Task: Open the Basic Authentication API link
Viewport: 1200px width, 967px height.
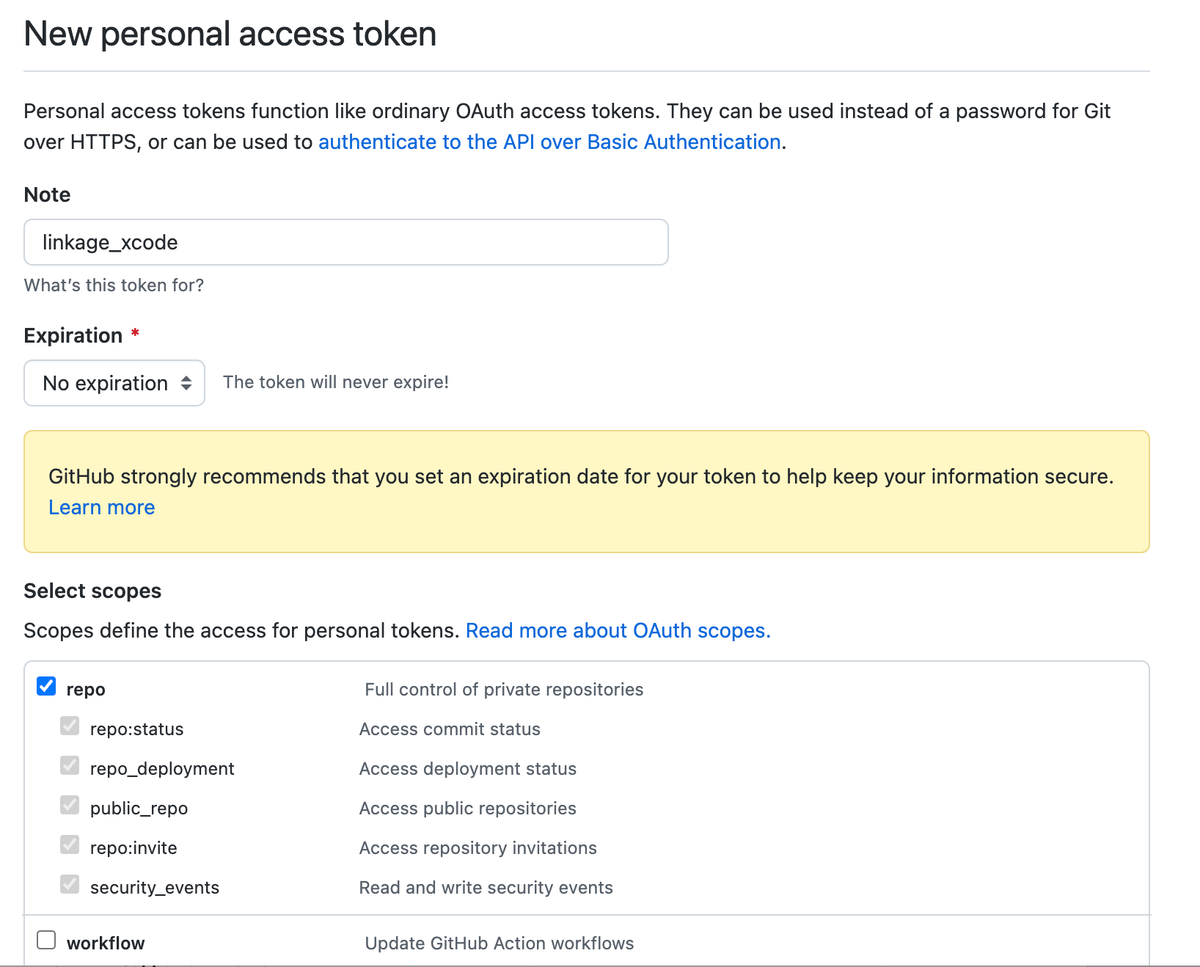Action: point(549,142)
